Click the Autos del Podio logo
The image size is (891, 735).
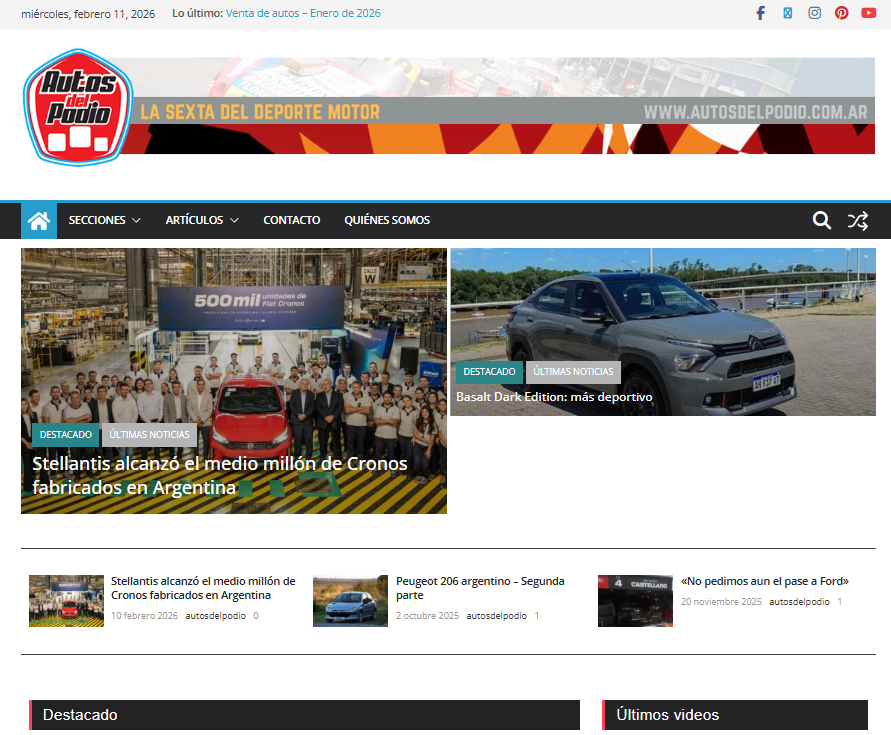point(77,106)
